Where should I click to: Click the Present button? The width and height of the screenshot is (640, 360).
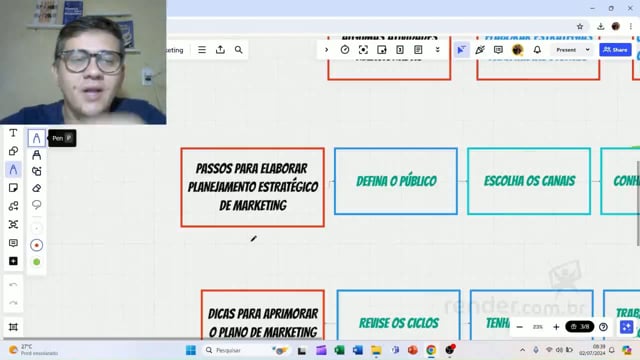coord(566,50)
